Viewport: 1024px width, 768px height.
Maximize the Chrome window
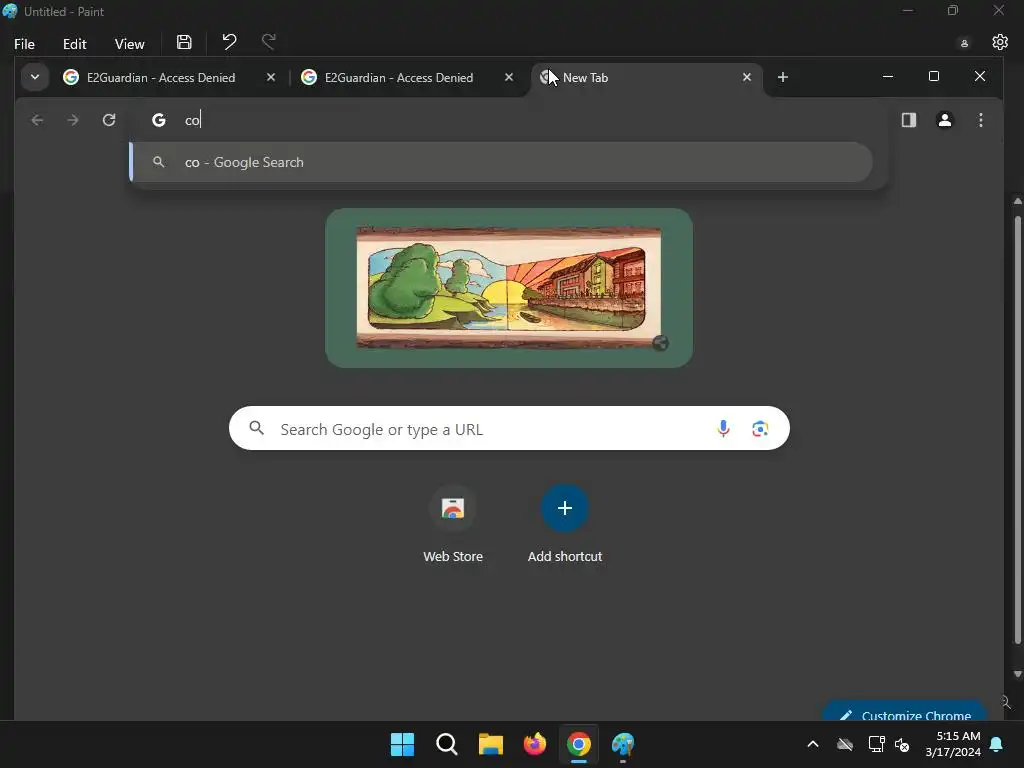[934, 77]
